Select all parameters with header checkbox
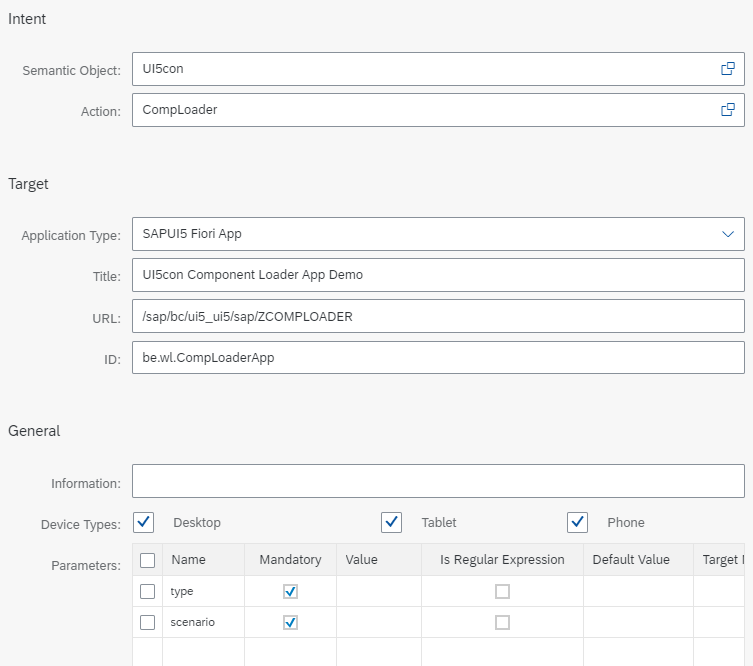 148,560
